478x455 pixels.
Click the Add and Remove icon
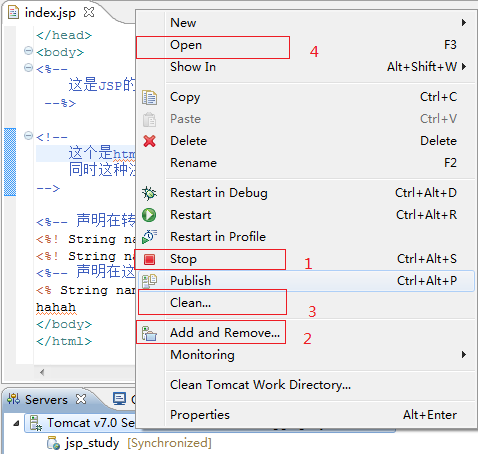[x=149, y=333]
